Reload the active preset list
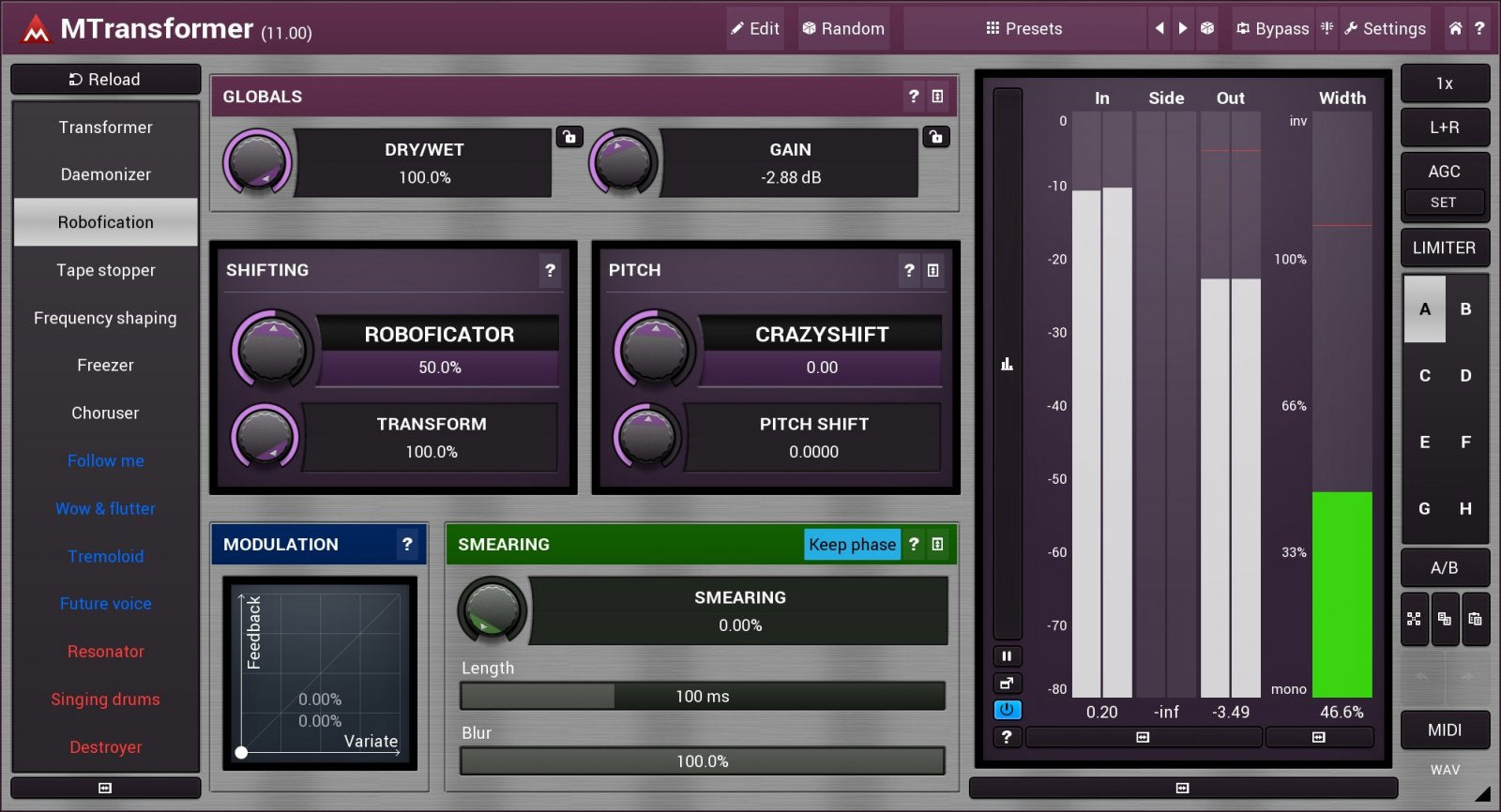Screen dimensions: 1501x812 coord(105,80)
